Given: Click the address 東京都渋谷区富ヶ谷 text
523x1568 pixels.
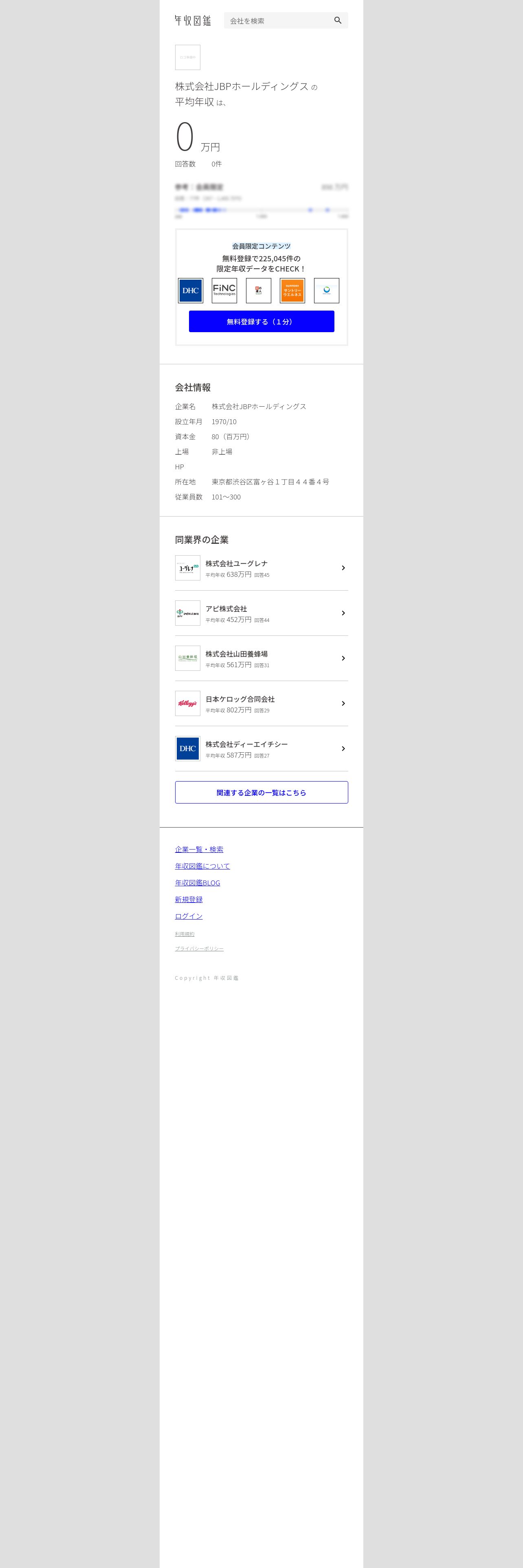Looking at the screenshot, I should [270, 482].
